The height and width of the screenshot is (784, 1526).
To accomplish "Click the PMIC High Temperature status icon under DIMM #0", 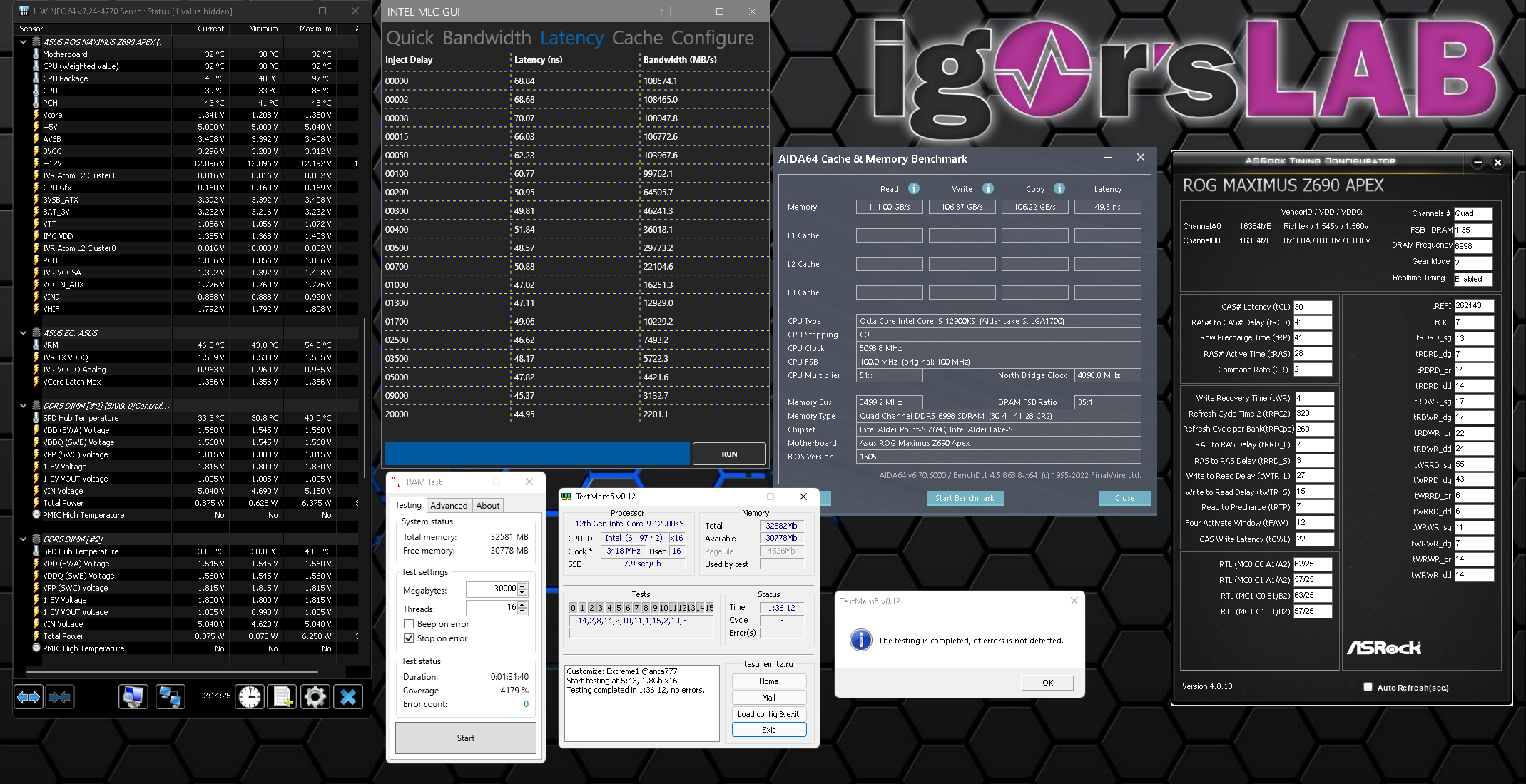I will (x=36, y=515).
